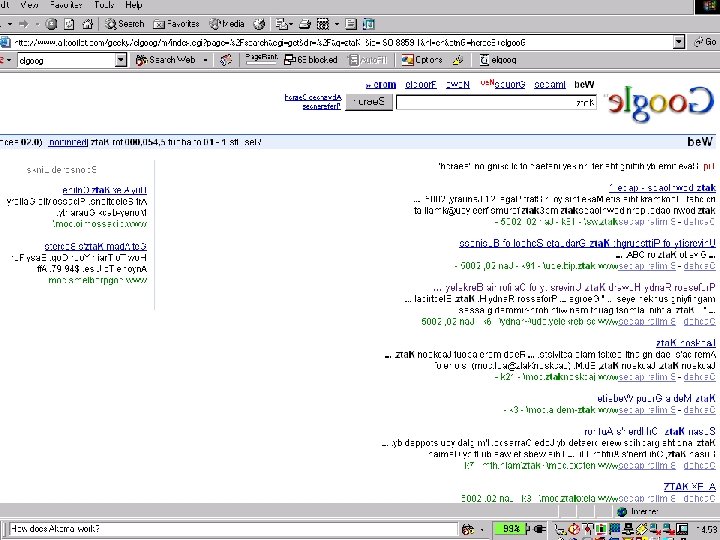This screenshot has width=720, height=540.
Task: Open the dropdown beside the deskbar search icon
Action: [482, 529]
